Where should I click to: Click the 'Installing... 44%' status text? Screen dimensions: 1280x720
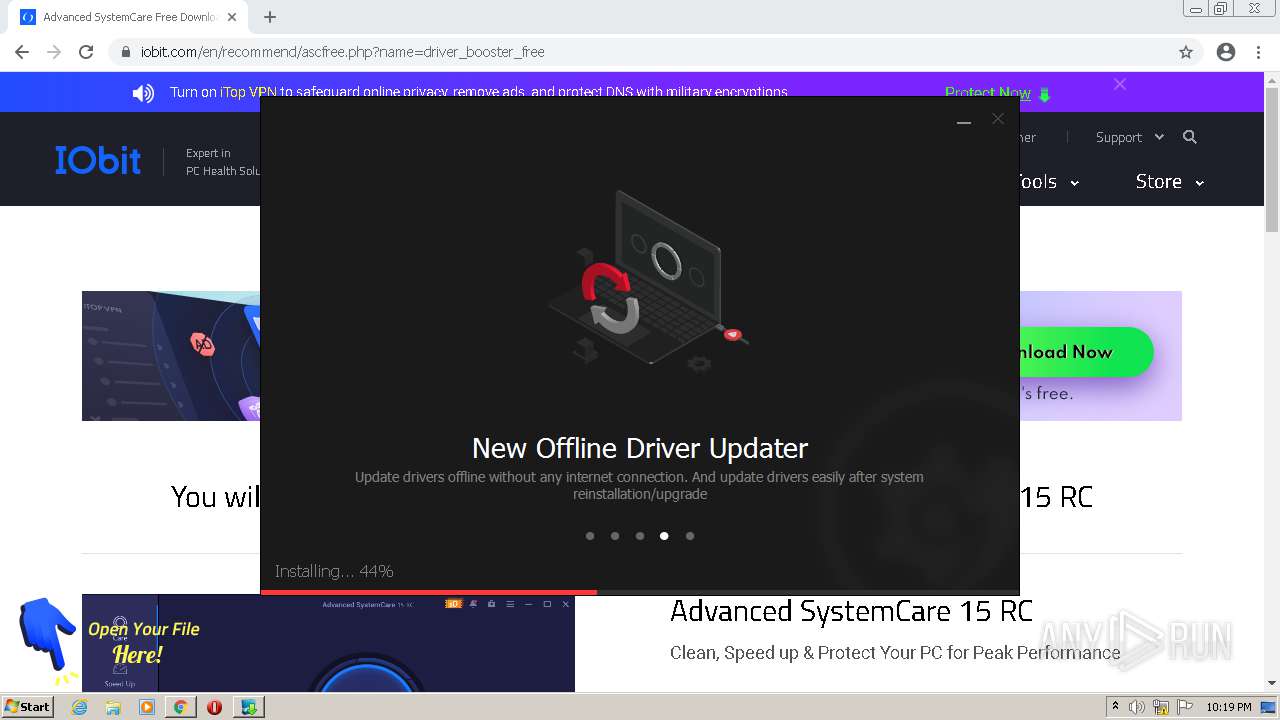click(x=334, y=571)
